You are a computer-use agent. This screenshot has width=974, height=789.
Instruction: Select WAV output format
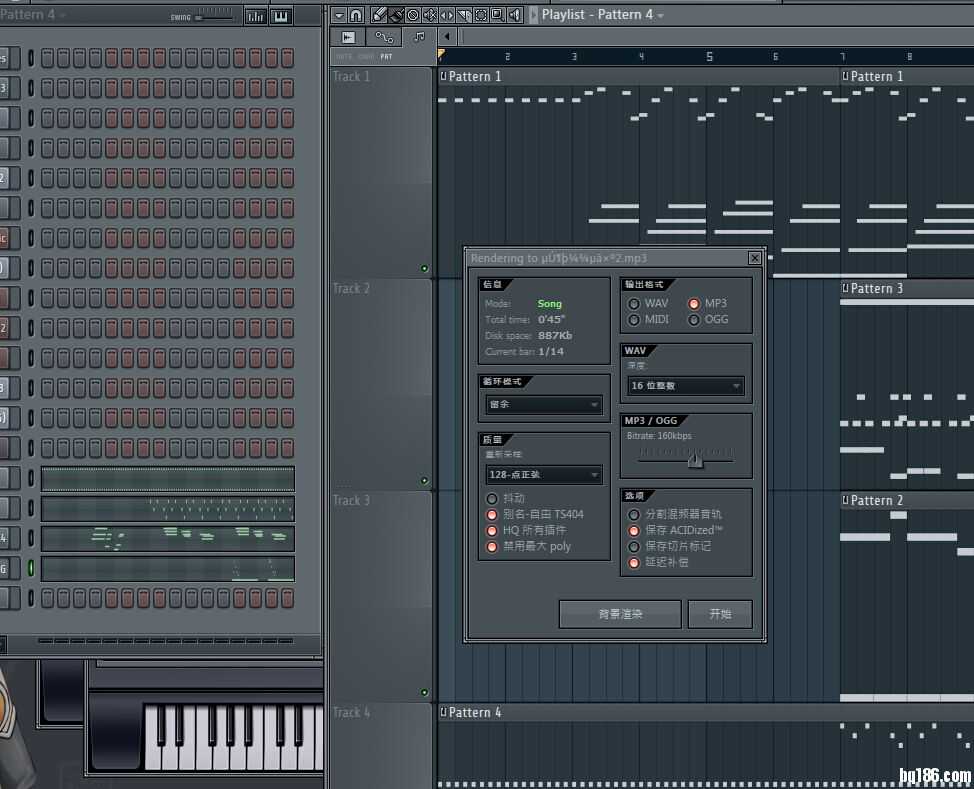pyautogui.click(x=634, y=303)
